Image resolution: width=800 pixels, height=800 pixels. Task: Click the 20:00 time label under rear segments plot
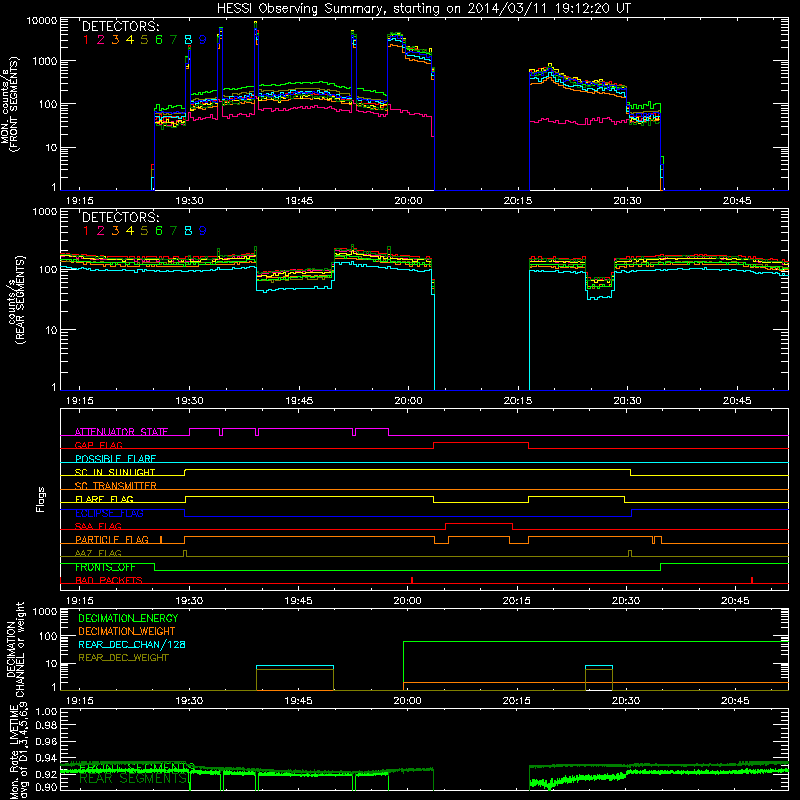click(x=409, y=401)
